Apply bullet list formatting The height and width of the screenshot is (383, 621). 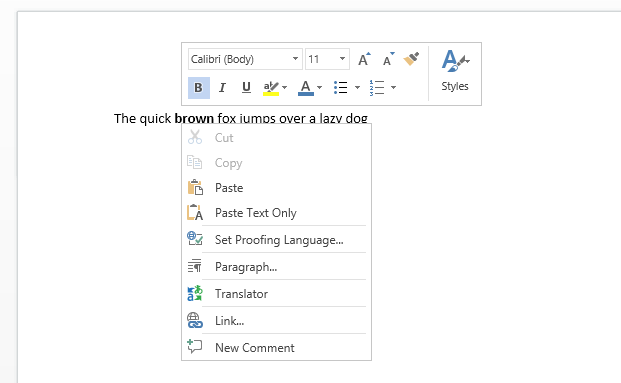pos(340,88)
